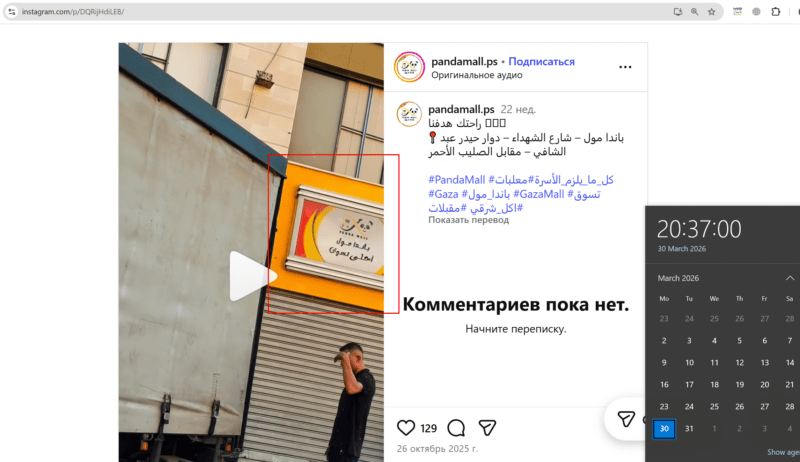This screenshot has height=462, width=800.
Task: Click the floating send message button
Action: (x=626, y=419)
